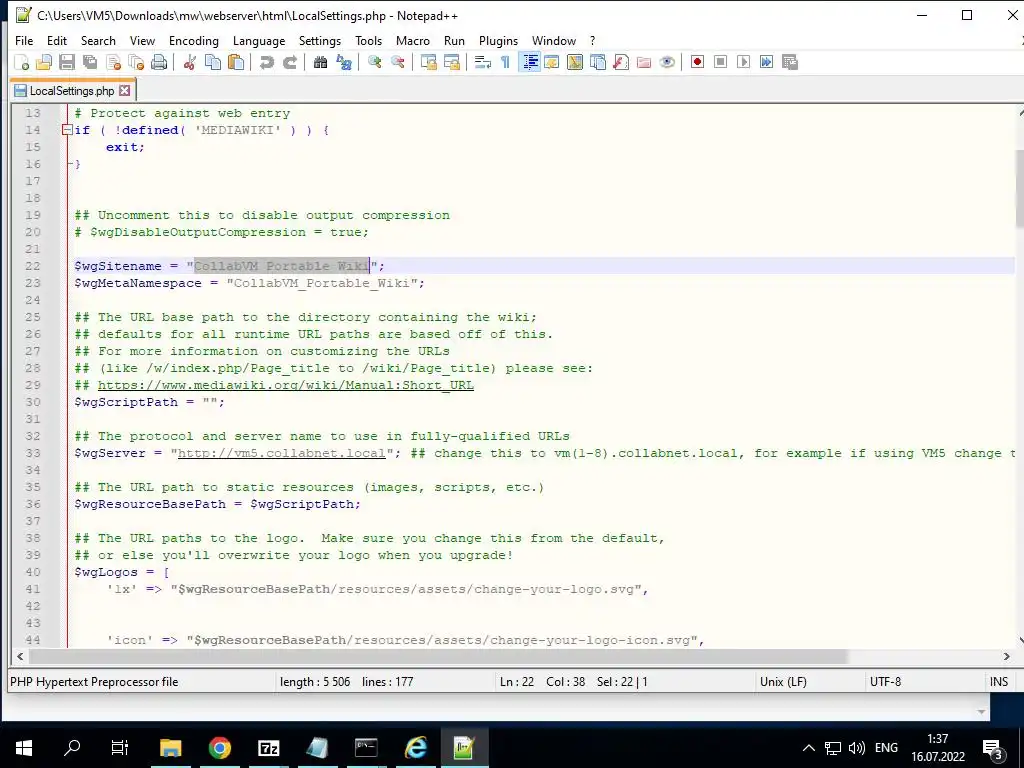1024x768 pixels.
Task: Open the Plugins menu
Action: pyautogui.click(x=498, y=40)
